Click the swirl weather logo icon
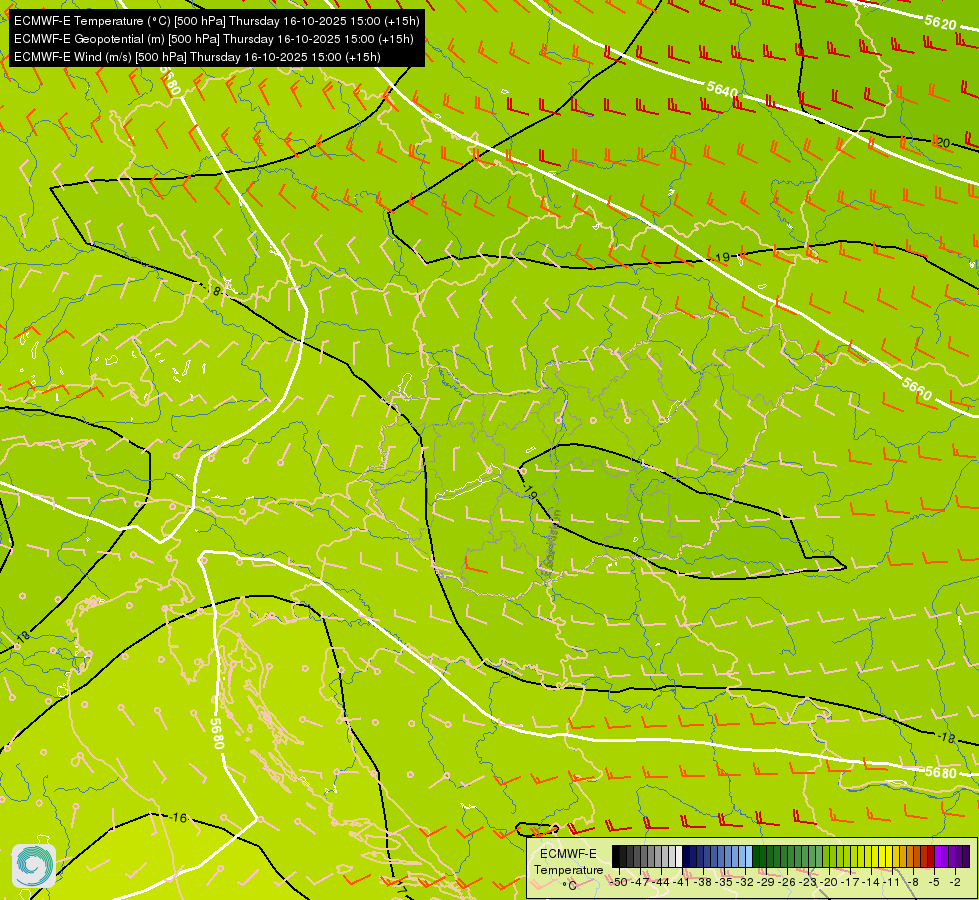Image resolution: width=979 pixels, height=900 pixels. [34, 866]
